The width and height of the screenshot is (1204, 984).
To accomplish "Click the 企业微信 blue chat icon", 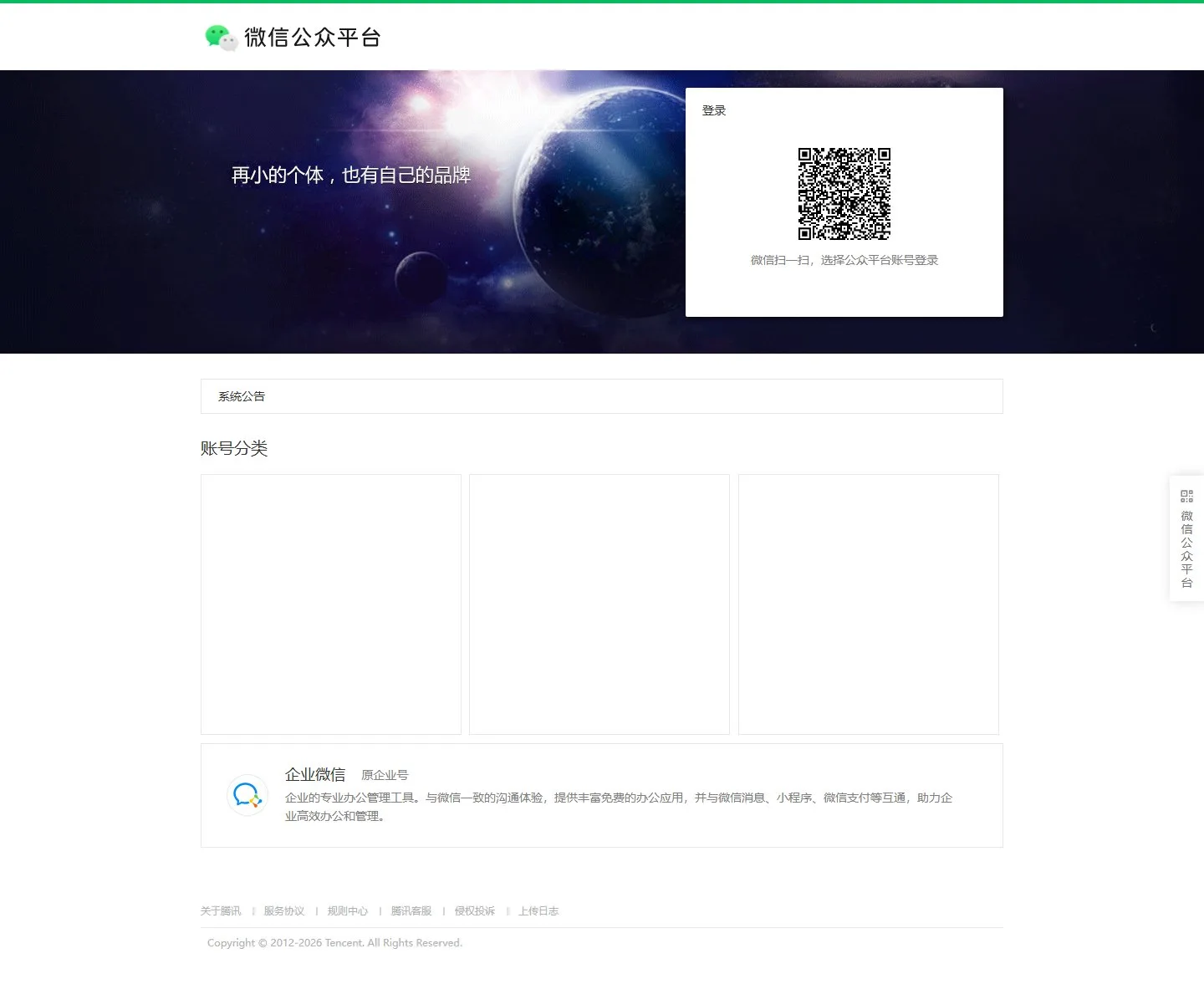I will tap(247, 795).
